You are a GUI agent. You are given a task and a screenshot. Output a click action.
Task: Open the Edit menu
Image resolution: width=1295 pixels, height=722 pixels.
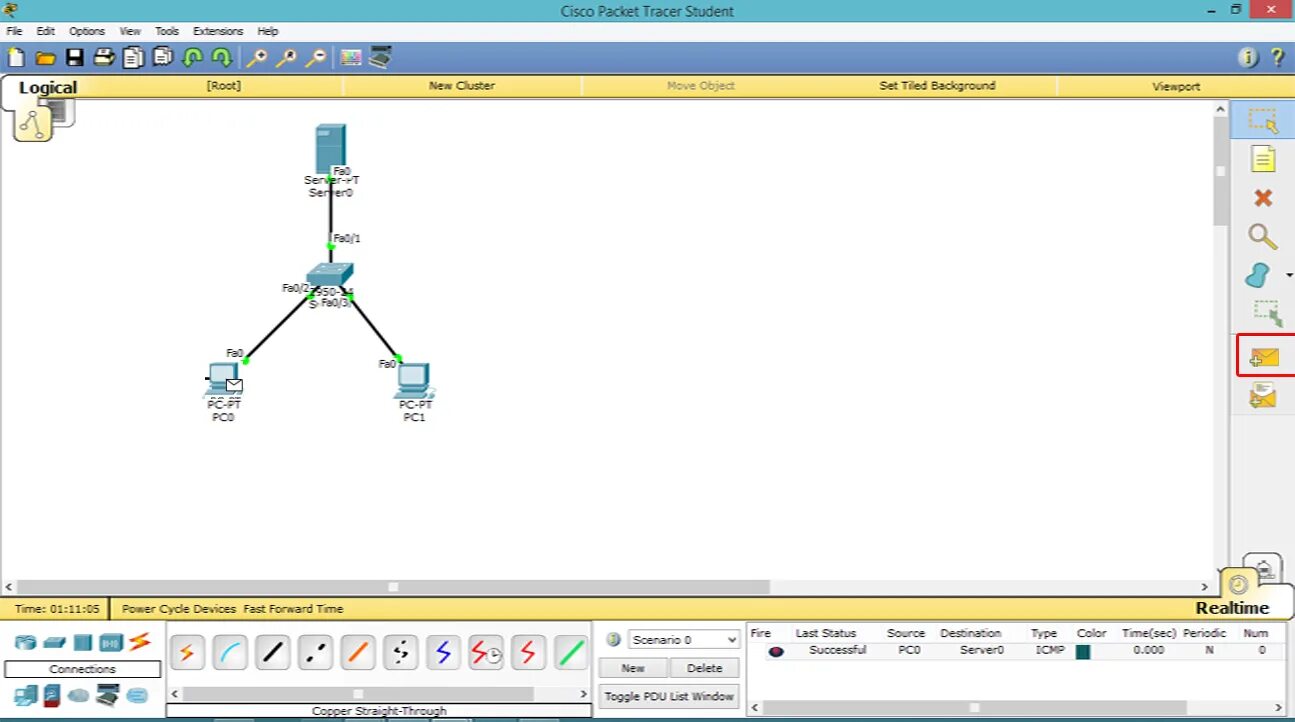click(45, 31)
